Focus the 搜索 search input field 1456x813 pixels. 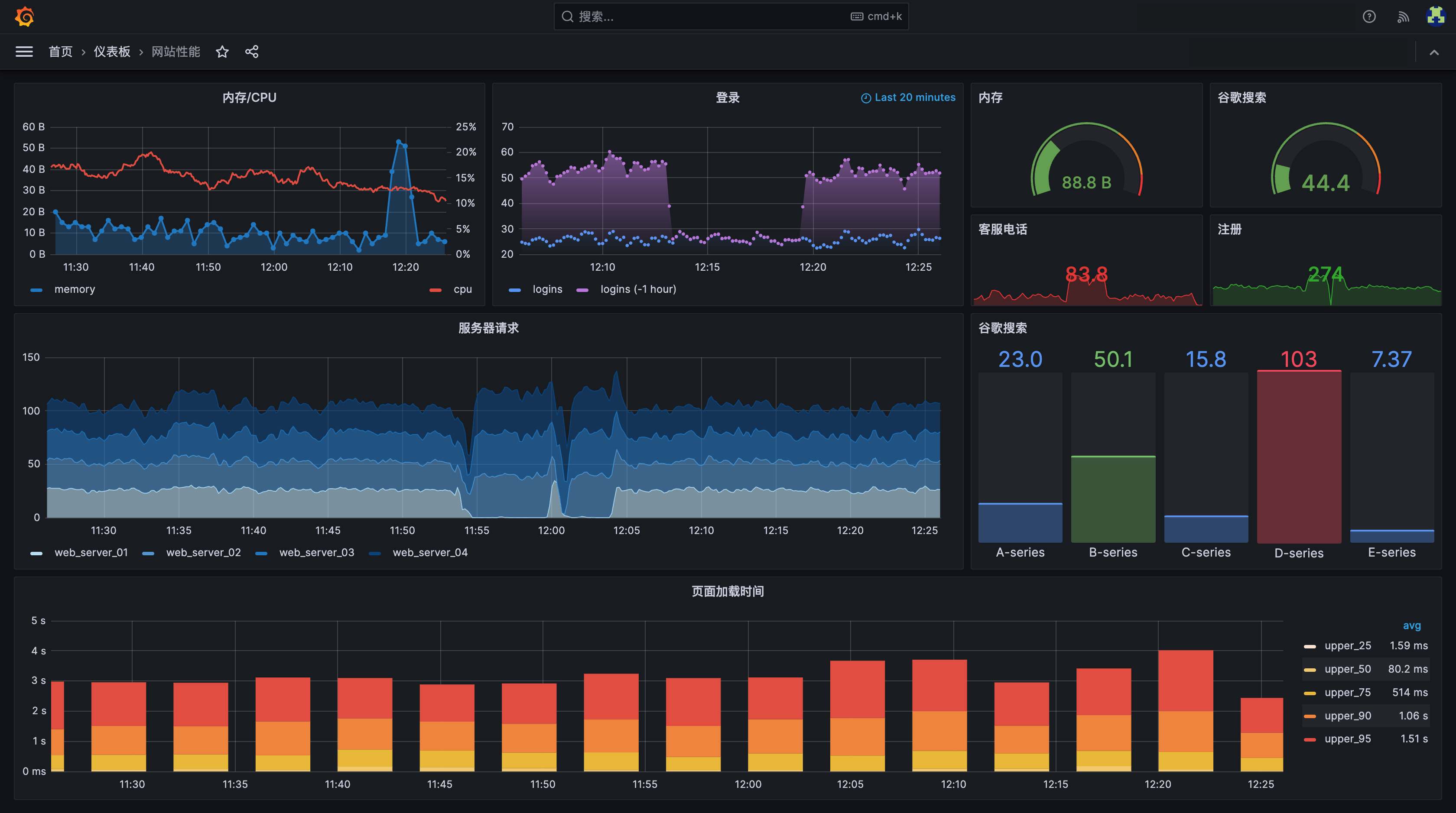[x=706, y=16]
